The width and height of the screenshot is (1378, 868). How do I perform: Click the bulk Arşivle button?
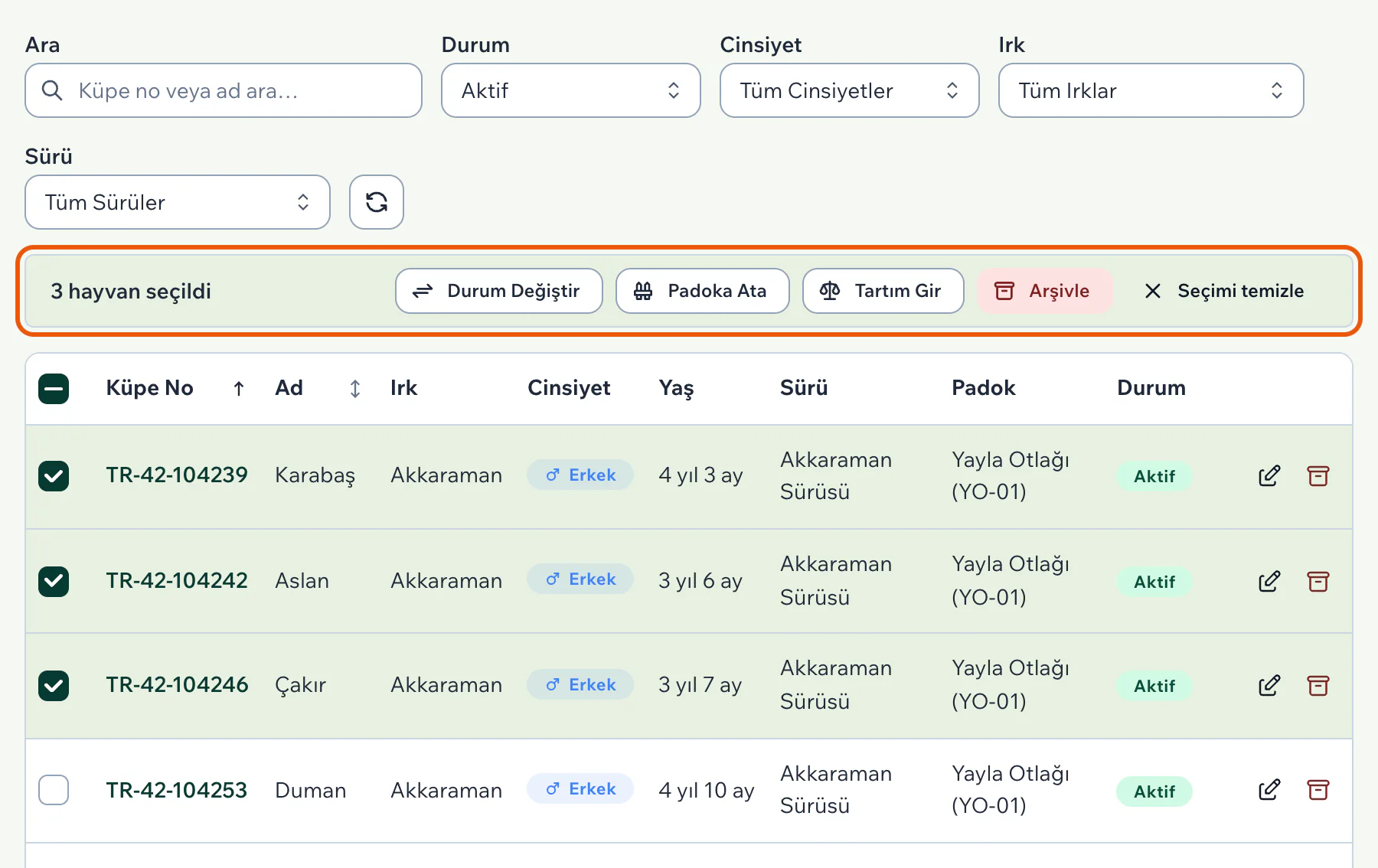click(x=1044, y=291)
